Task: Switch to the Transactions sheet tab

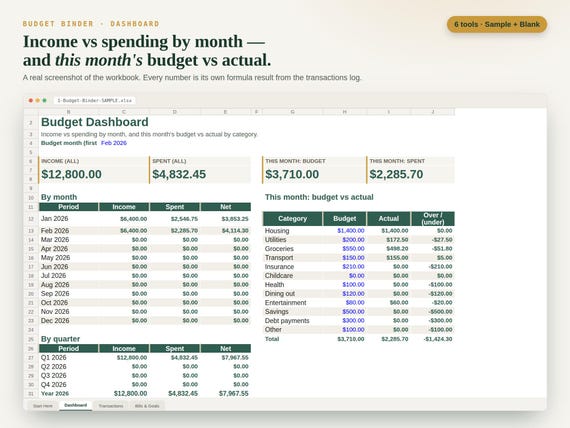Action: [111, 406]
